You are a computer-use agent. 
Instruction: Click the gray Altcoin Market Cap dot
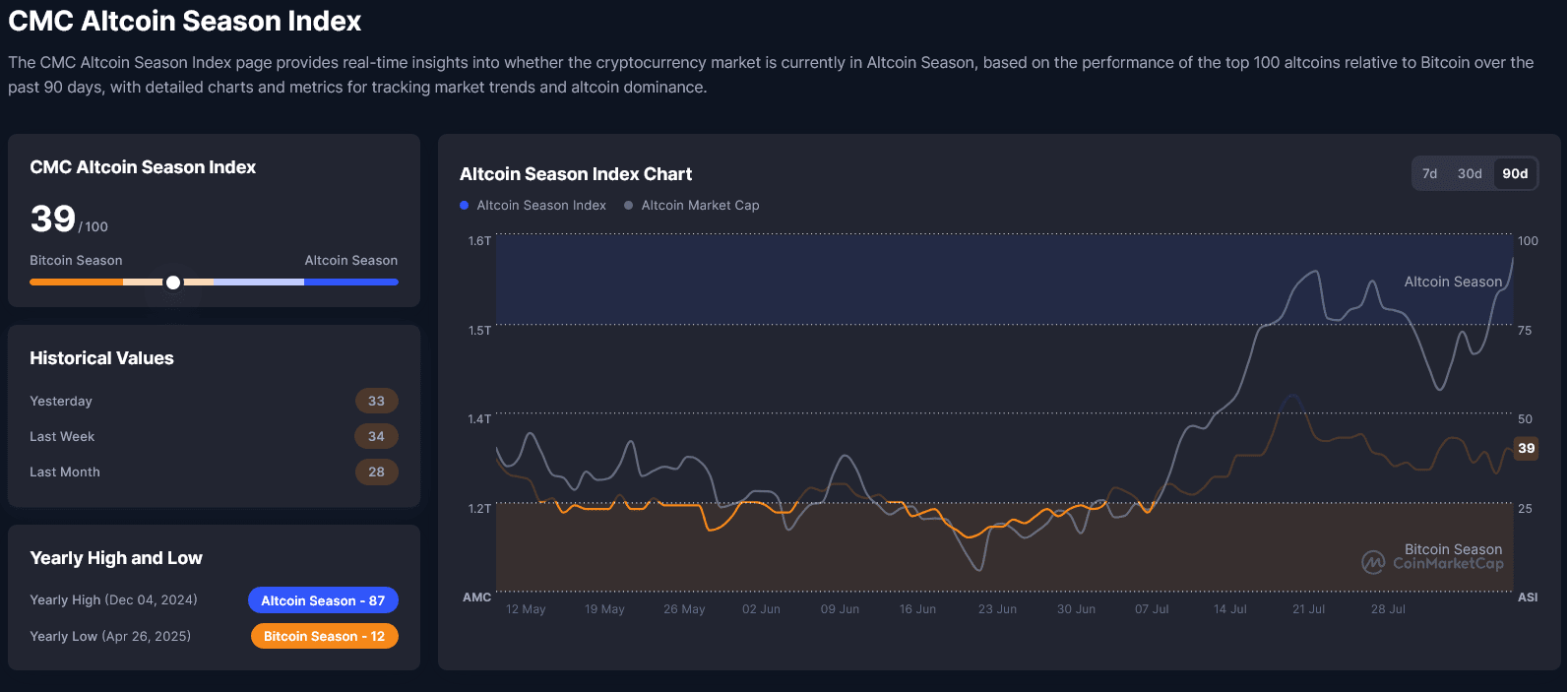coord(629,205)
